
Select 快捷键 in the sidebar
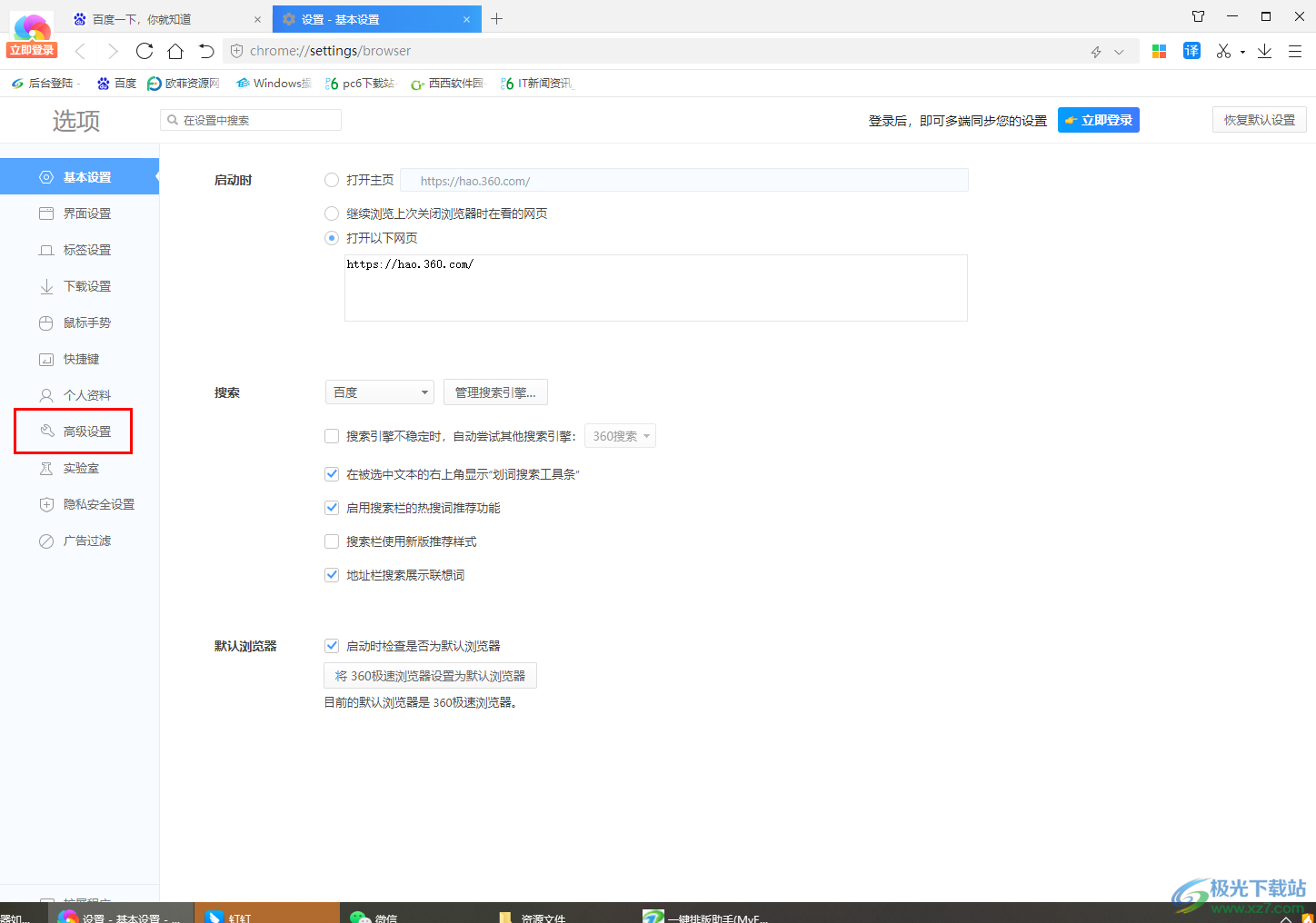tap(79, 359)
